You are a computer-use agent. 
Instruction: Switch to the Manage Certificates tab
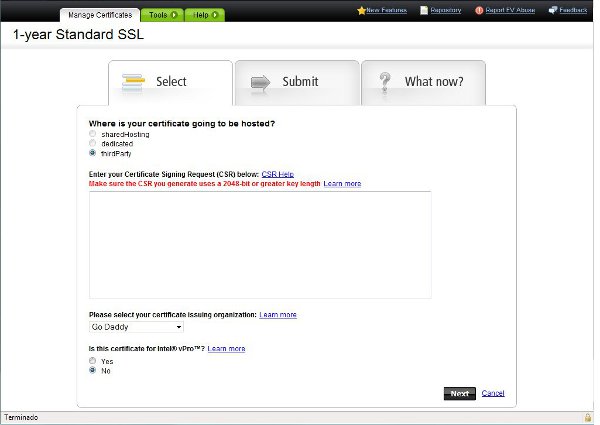point(100,16)
